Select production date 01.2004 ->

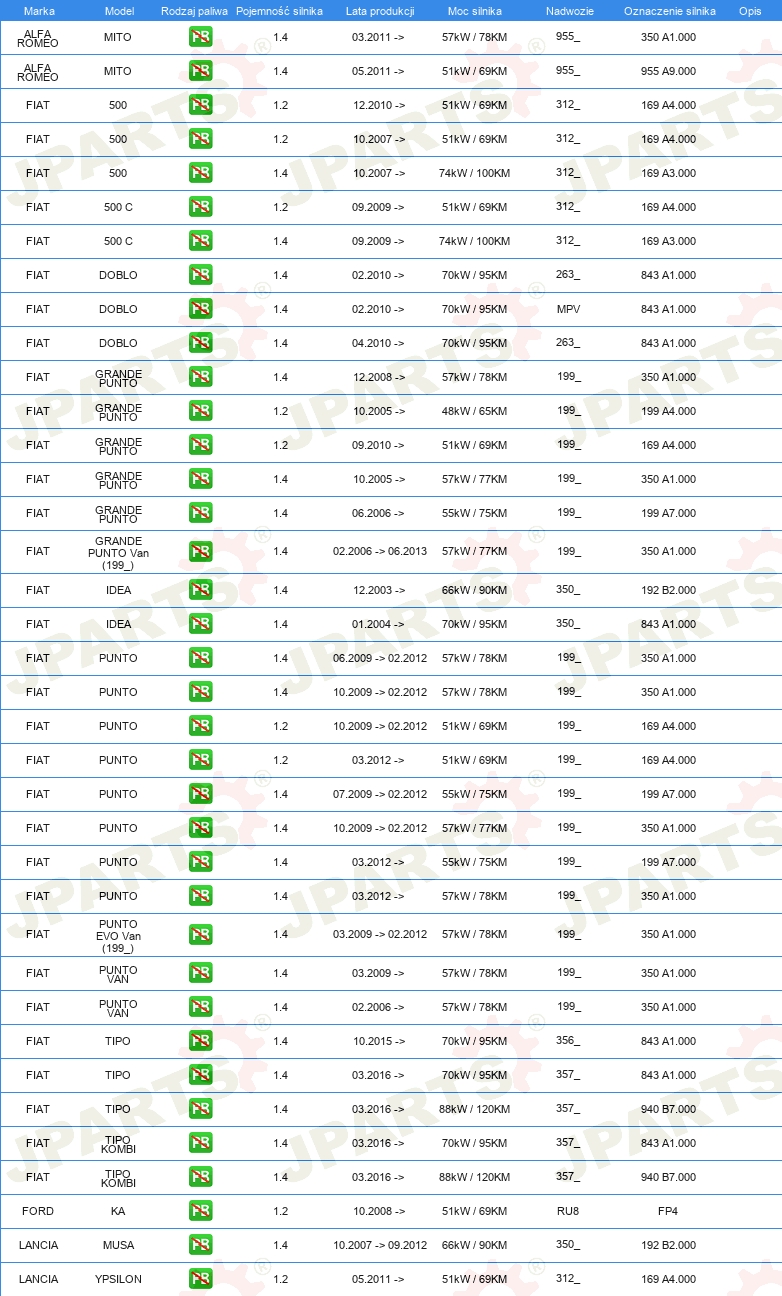pyautogui.click(x=378, y=624)
